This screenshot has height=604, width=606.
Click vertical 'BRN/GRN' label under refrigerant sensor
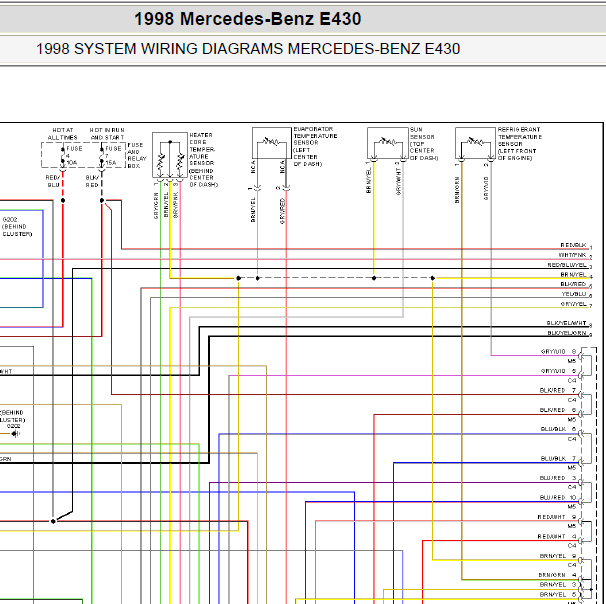pos(457,190)
